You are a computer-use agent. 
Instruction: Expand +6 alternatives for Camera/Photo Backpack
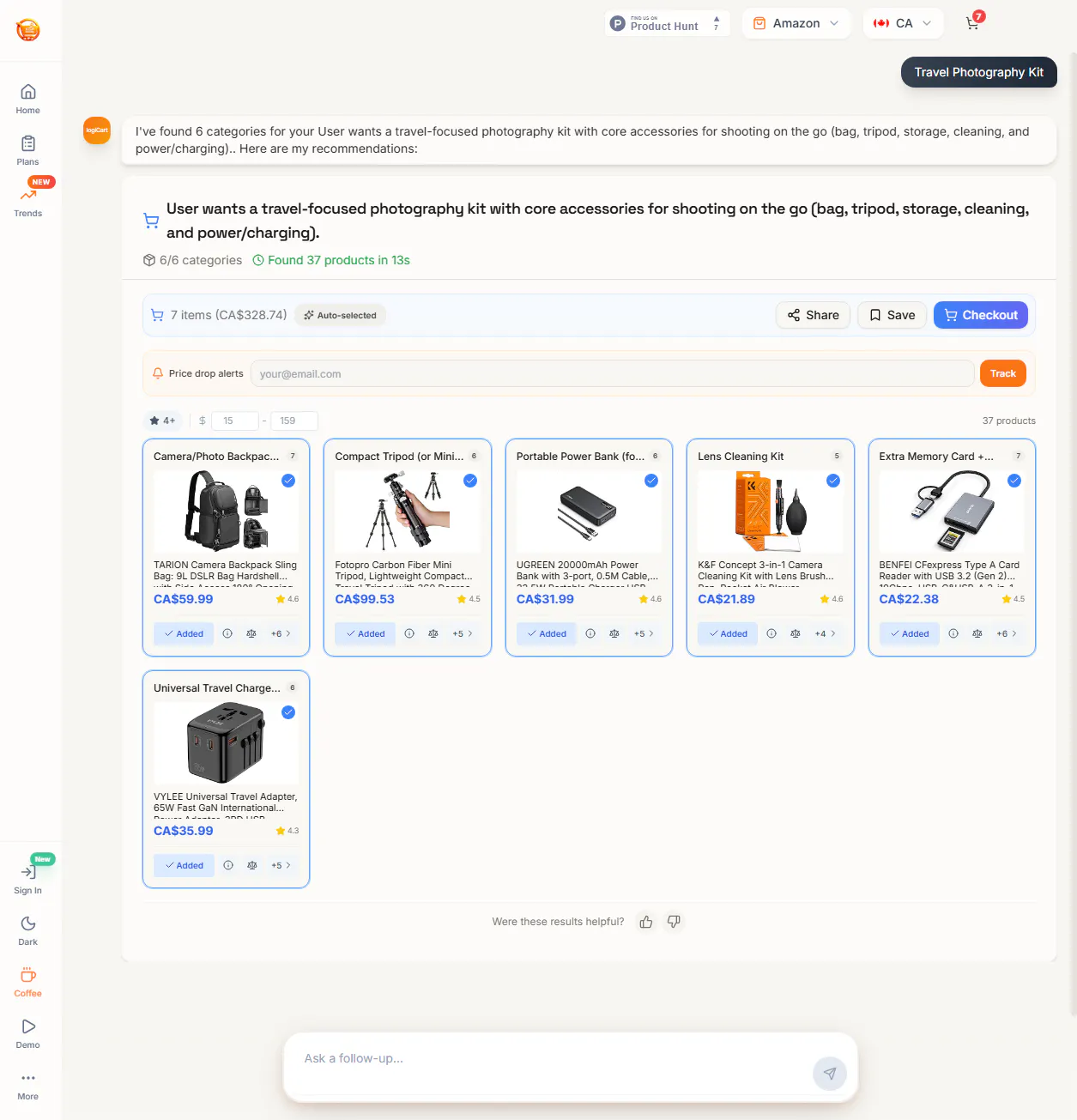281,633
